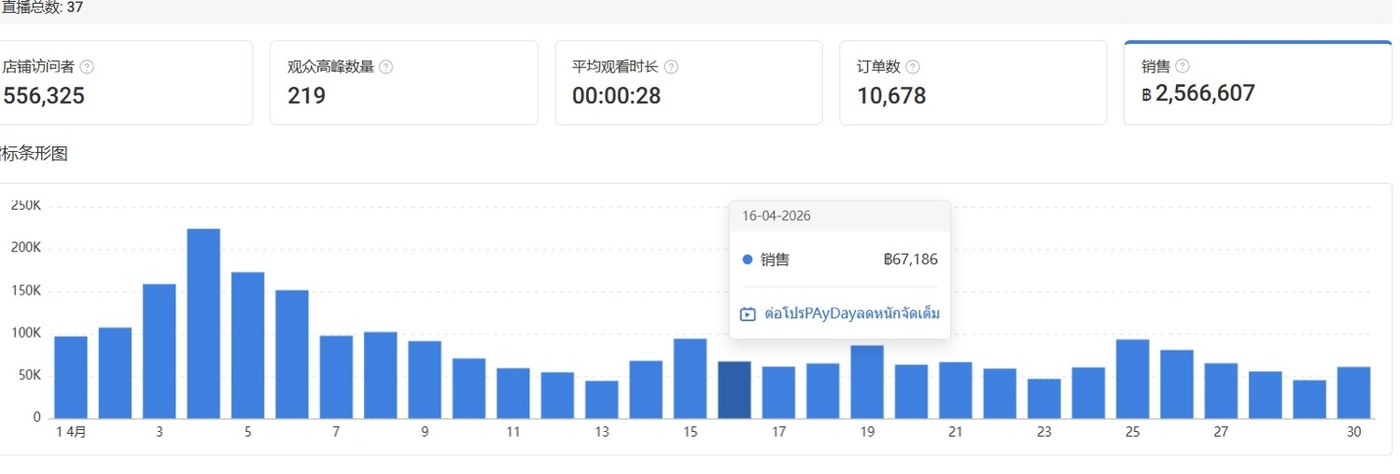Click the bar above the '23' label
This screenshot has width=1400, height=474.
pos(1044,398)
